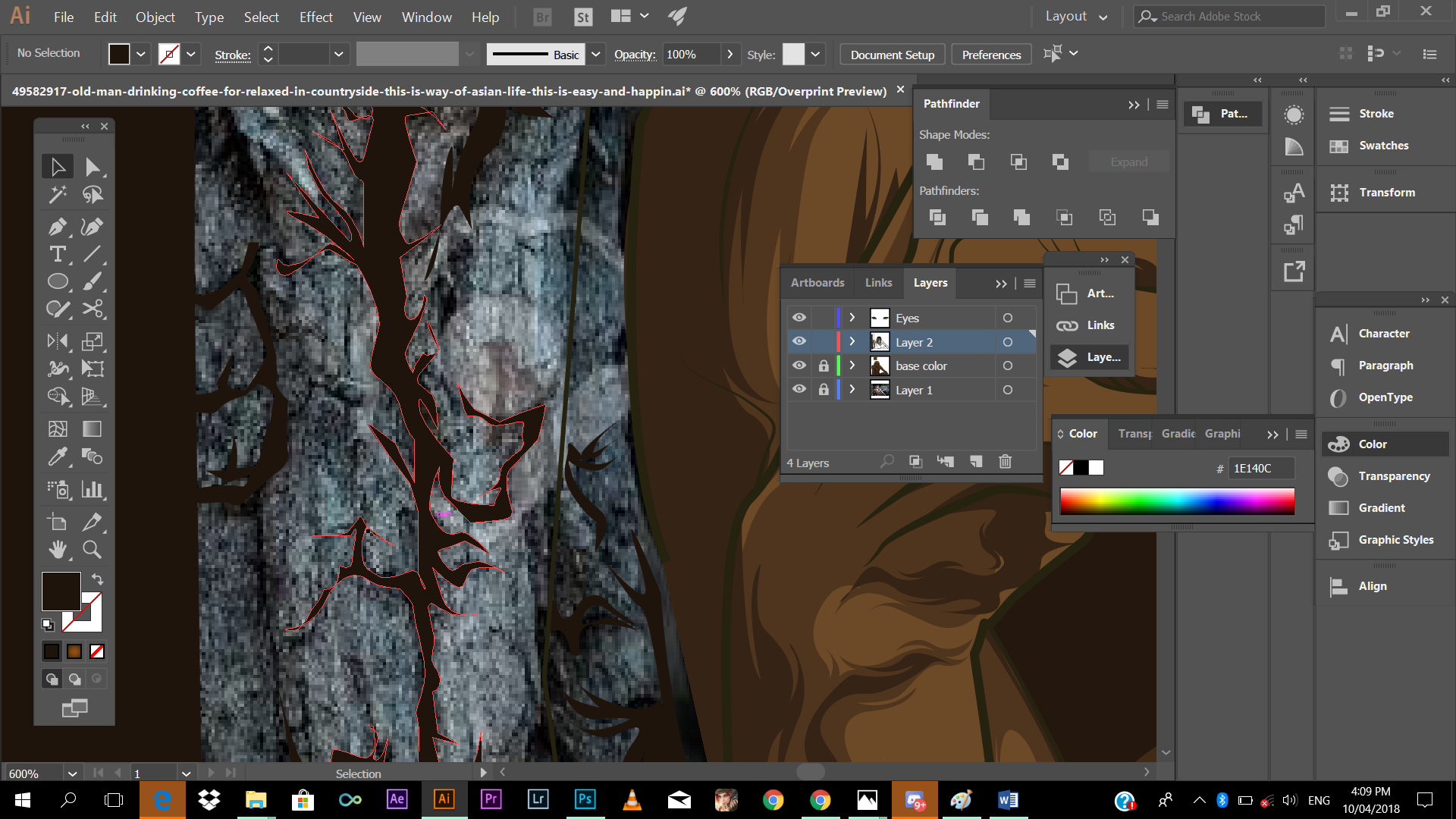Select the Scissors tool
This screenshot has height=819, width=1456.
tap(93, 309)
